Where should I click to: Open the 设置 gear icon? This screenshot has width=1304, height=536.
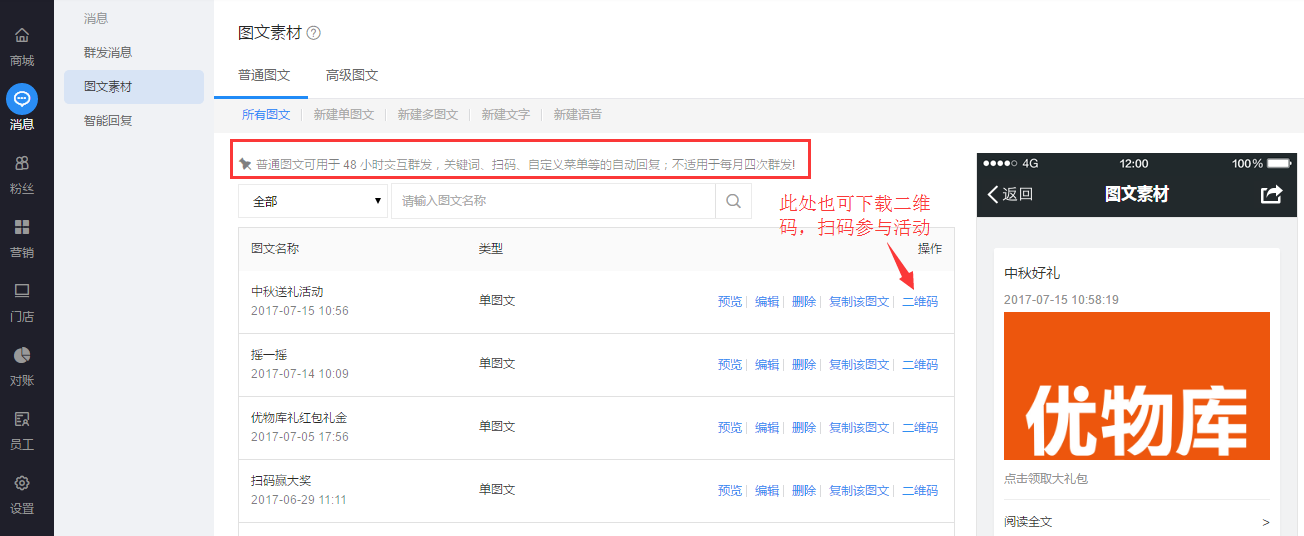click(22, 483)
